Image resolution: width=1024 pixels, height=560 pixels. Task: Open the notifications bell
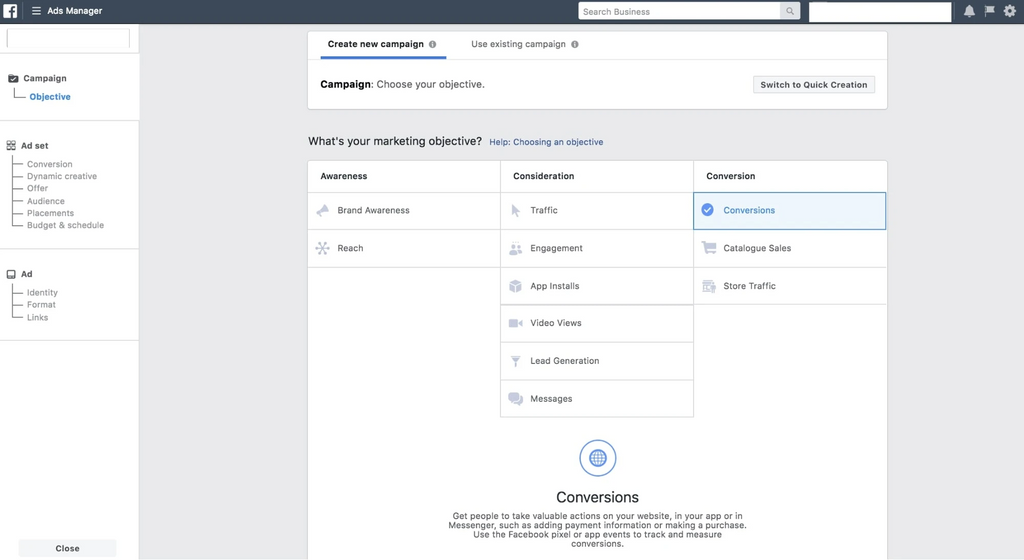coord(969,11)
